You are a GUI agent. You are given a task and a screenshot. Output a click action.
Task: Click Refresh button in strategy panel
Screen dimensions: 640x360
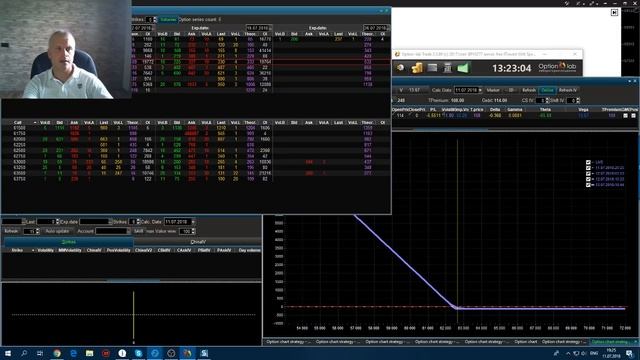click(x=529, y=90)
